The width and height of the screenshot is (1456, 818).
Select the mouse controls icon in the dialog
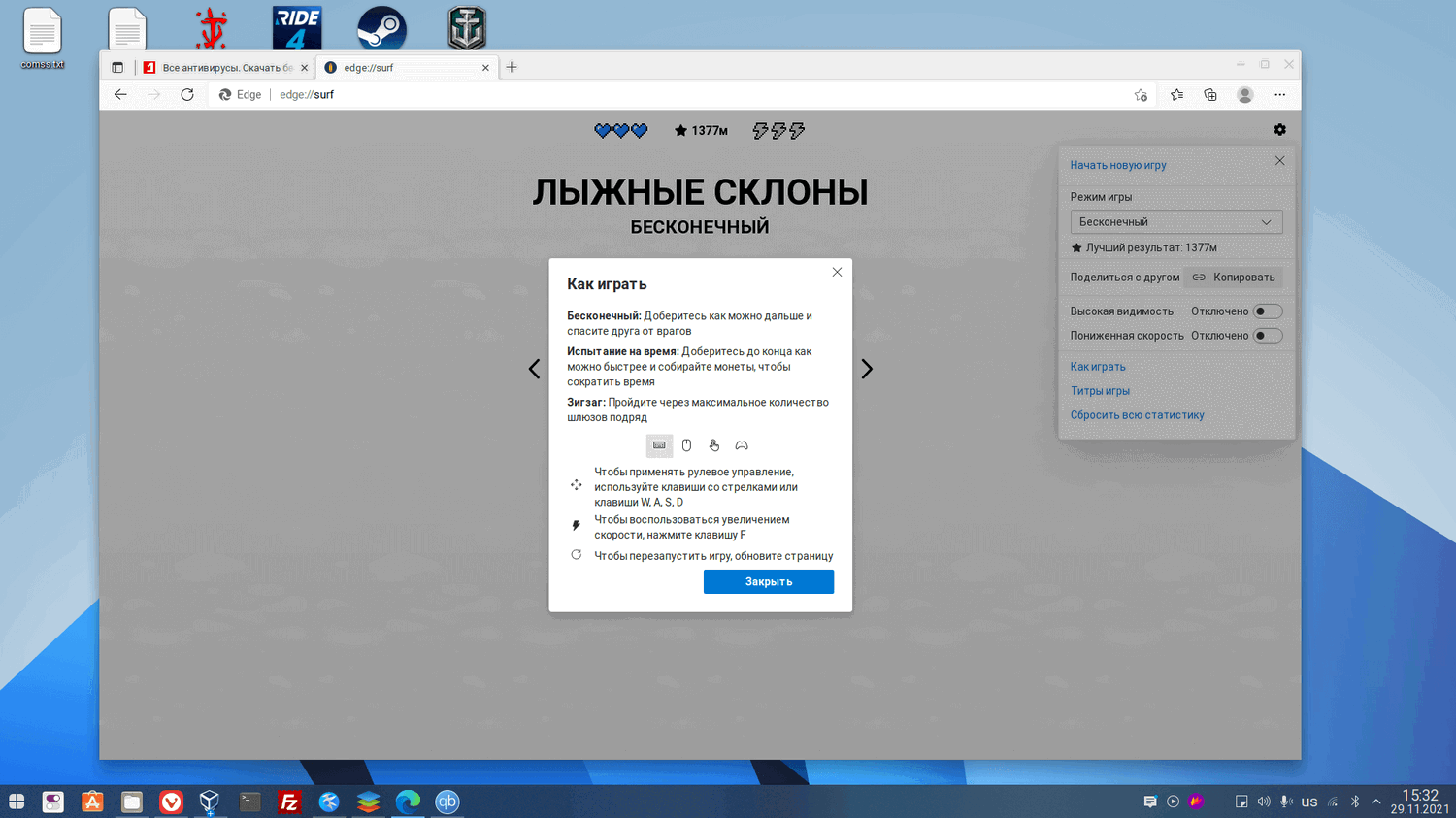click(686, 445)
